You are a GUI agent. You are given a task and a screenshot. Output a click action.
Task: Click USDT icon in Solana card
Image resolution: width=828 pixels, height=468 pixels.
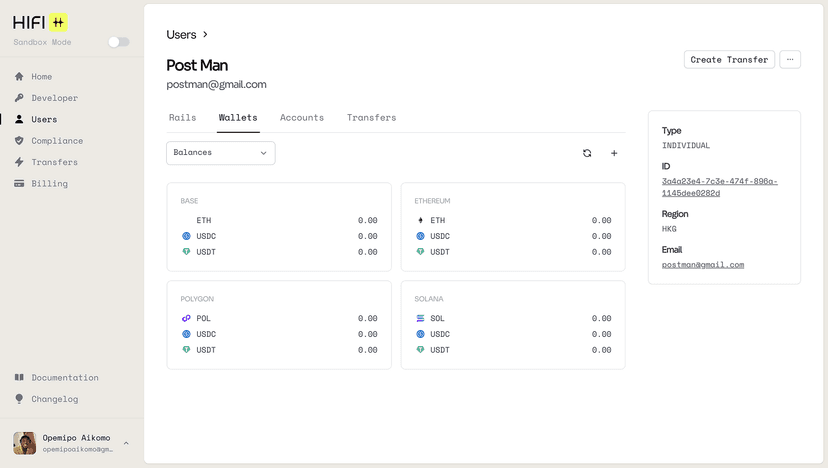420,350
